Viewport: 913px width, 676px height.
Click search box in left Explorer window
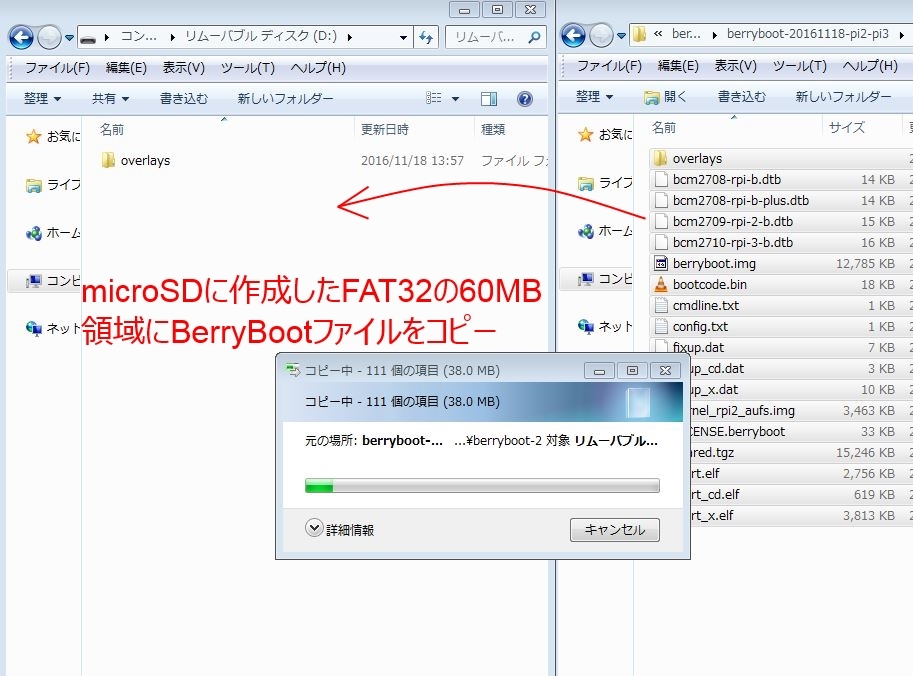click(x=495, y=38)
